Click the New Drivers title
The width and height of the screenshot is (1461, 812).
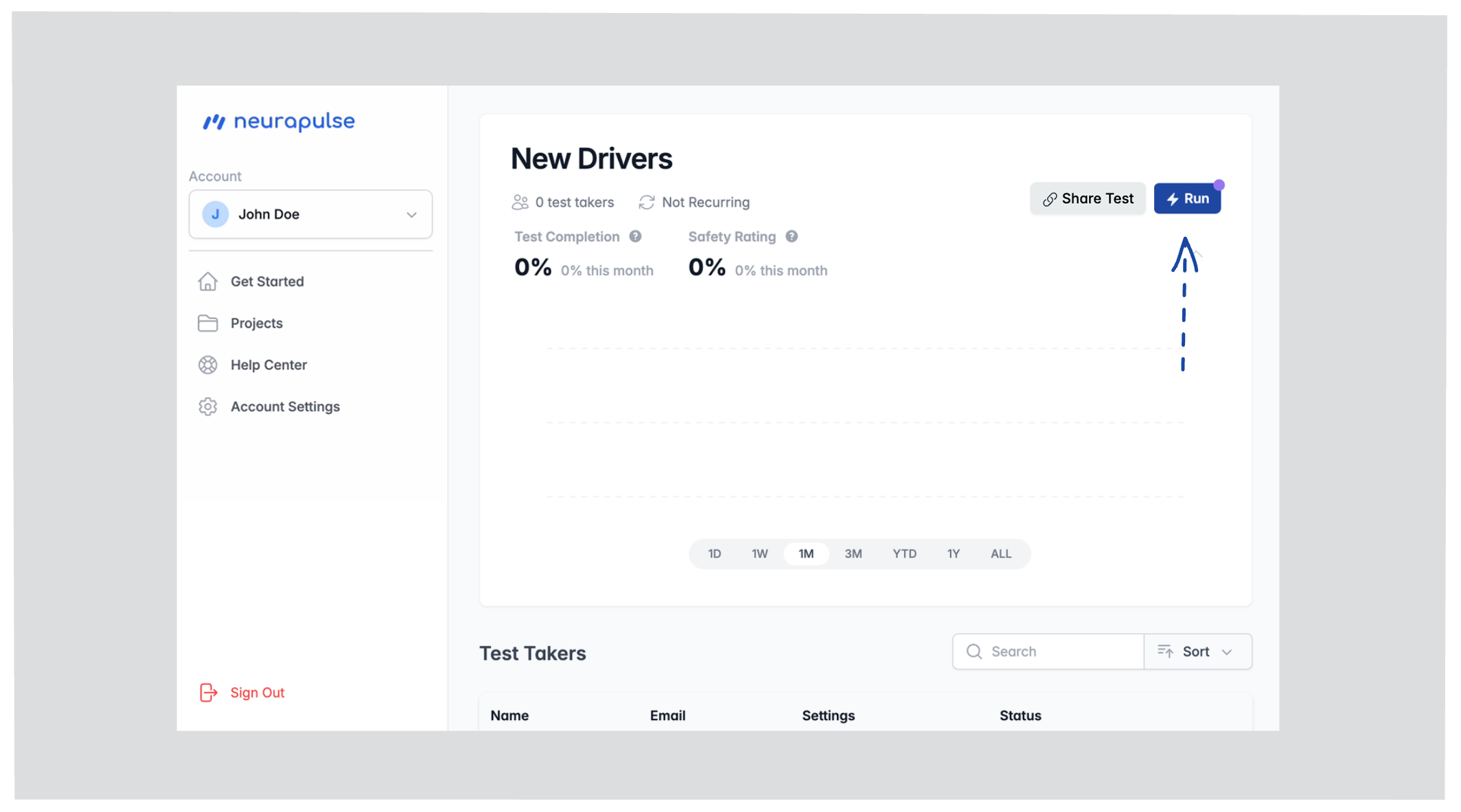592,159
